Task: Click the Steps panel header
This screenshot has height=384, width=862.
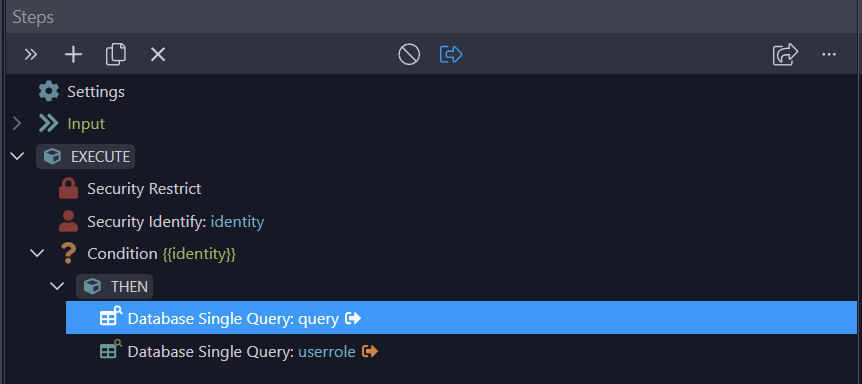Action: 433,16
